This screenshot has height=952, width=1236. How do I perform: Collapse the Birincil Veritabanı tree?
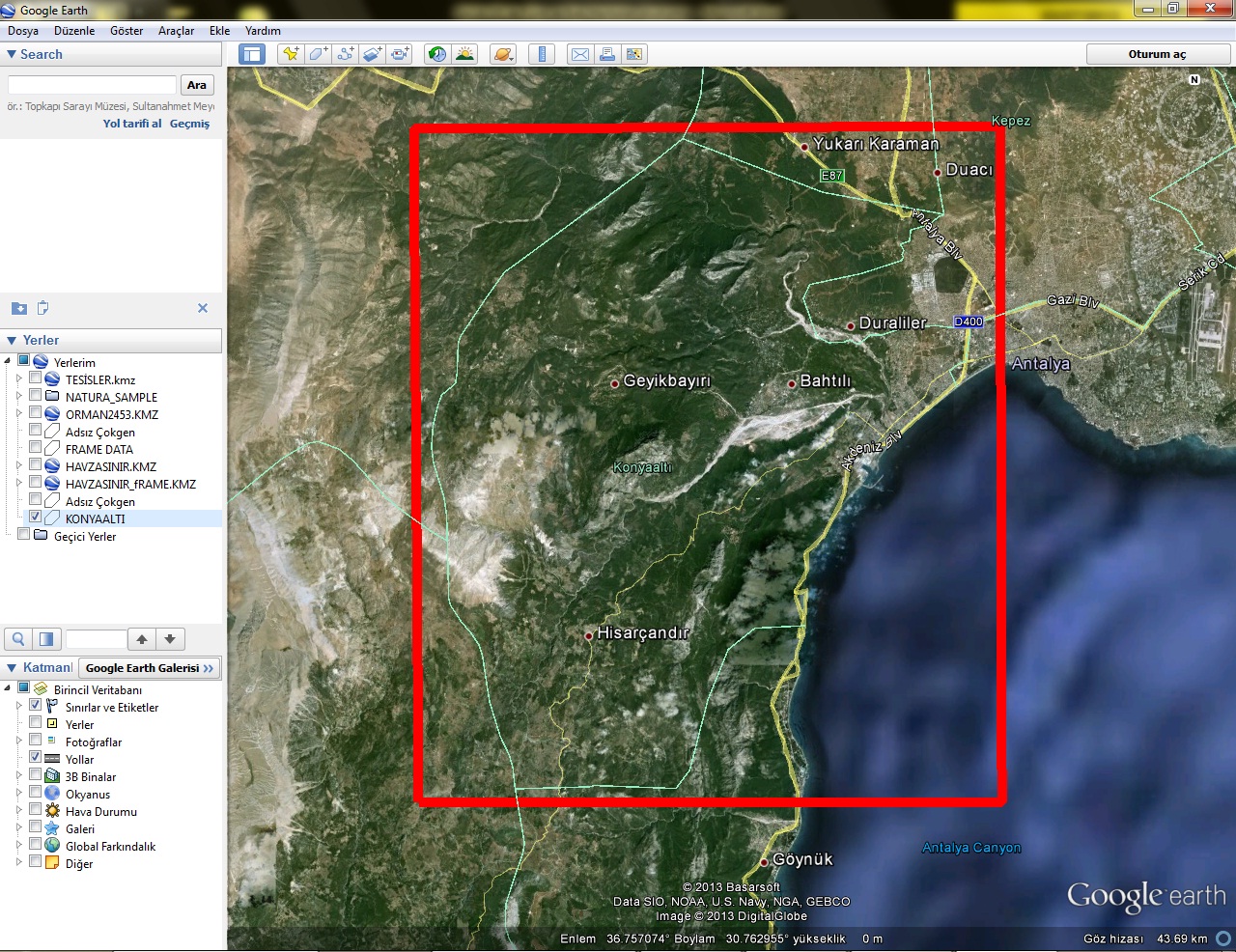coord(8,686)
